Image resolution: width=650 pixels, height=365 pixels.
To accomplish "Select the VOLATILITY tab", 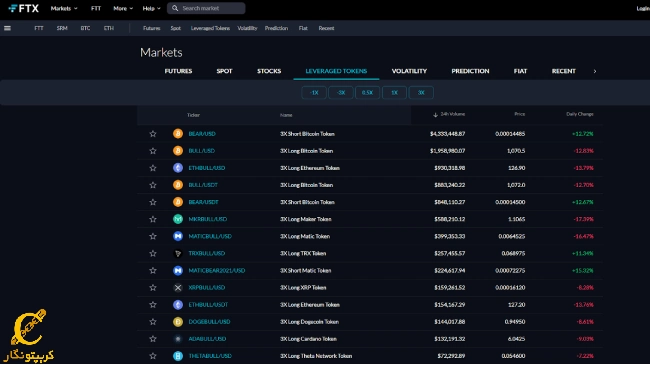I will 409,71.
